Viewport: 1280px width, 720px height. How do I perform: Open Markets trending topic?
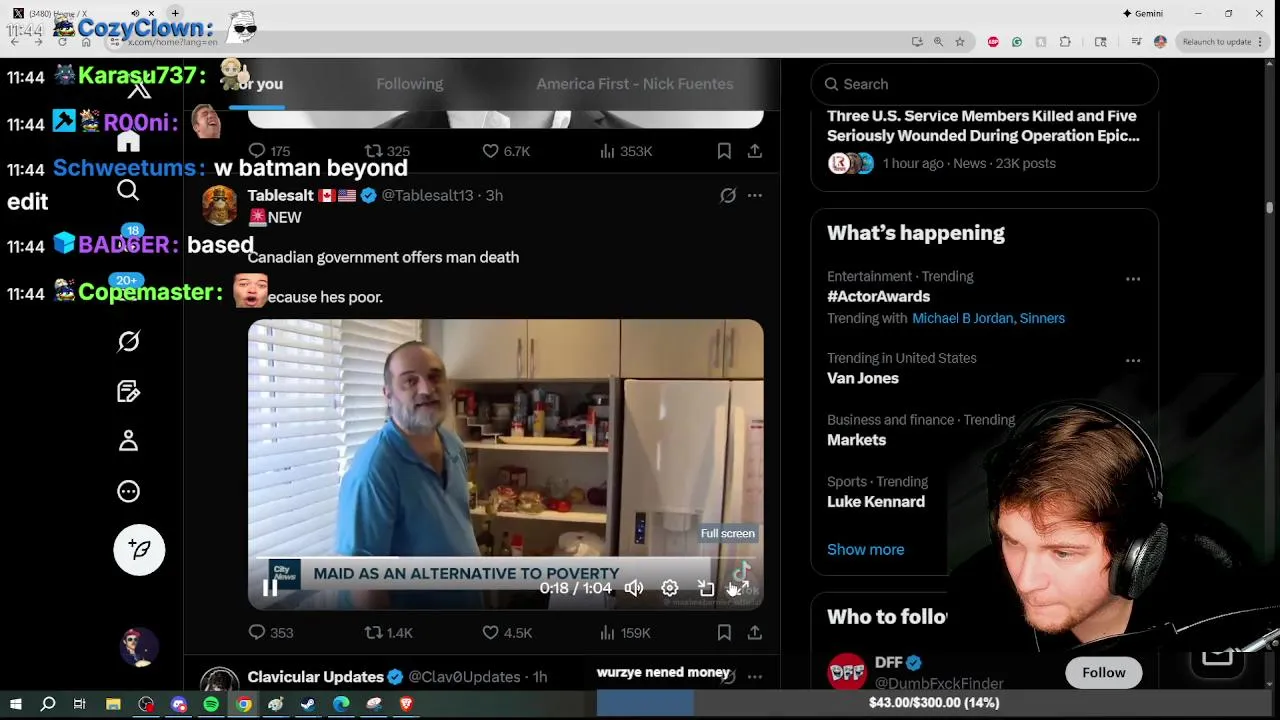tap(856, 440)
